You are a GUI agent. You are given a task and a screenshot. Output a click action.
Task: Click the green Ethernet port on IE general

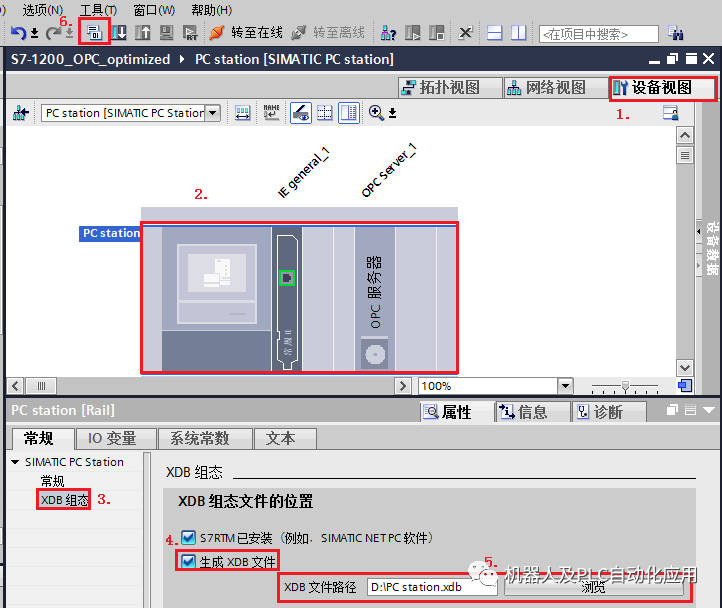tap(287, 278)
